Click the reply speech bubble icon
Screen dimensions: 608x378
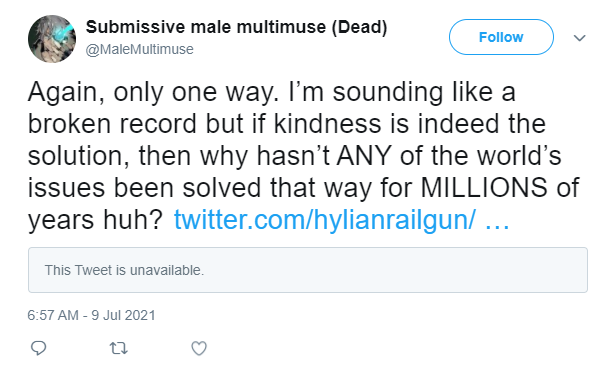tap(38, 348)
